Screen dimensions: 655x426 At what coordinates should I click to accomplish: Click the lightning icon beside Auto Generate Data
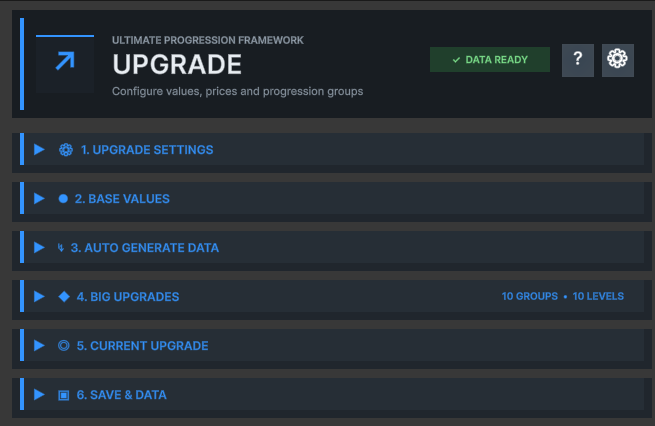click(x=61, y=248)
